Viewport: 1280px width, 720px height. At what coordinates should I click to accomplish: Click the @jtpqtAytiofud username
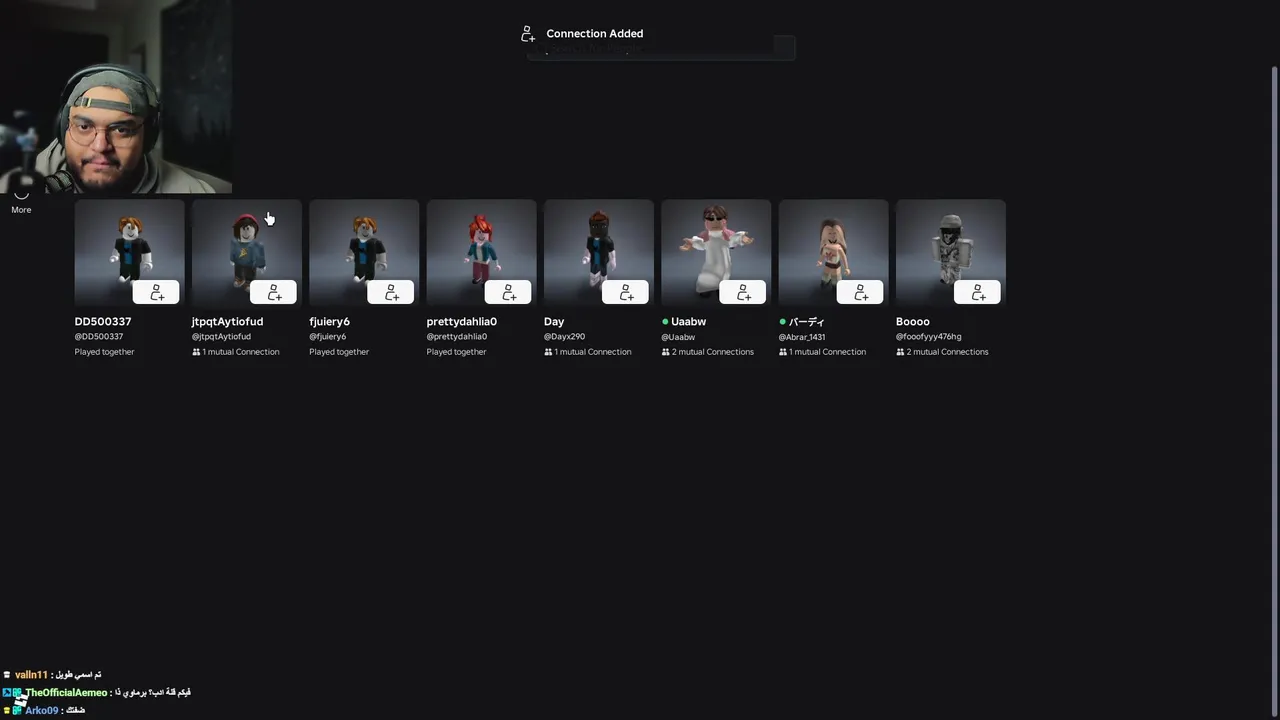221,337
